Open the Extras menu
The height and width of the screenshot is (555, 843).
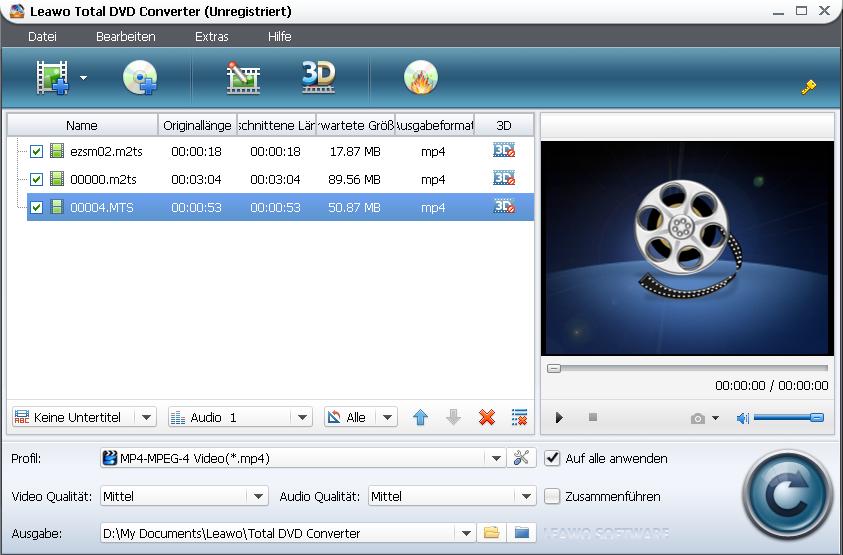[x=211, y=36]
